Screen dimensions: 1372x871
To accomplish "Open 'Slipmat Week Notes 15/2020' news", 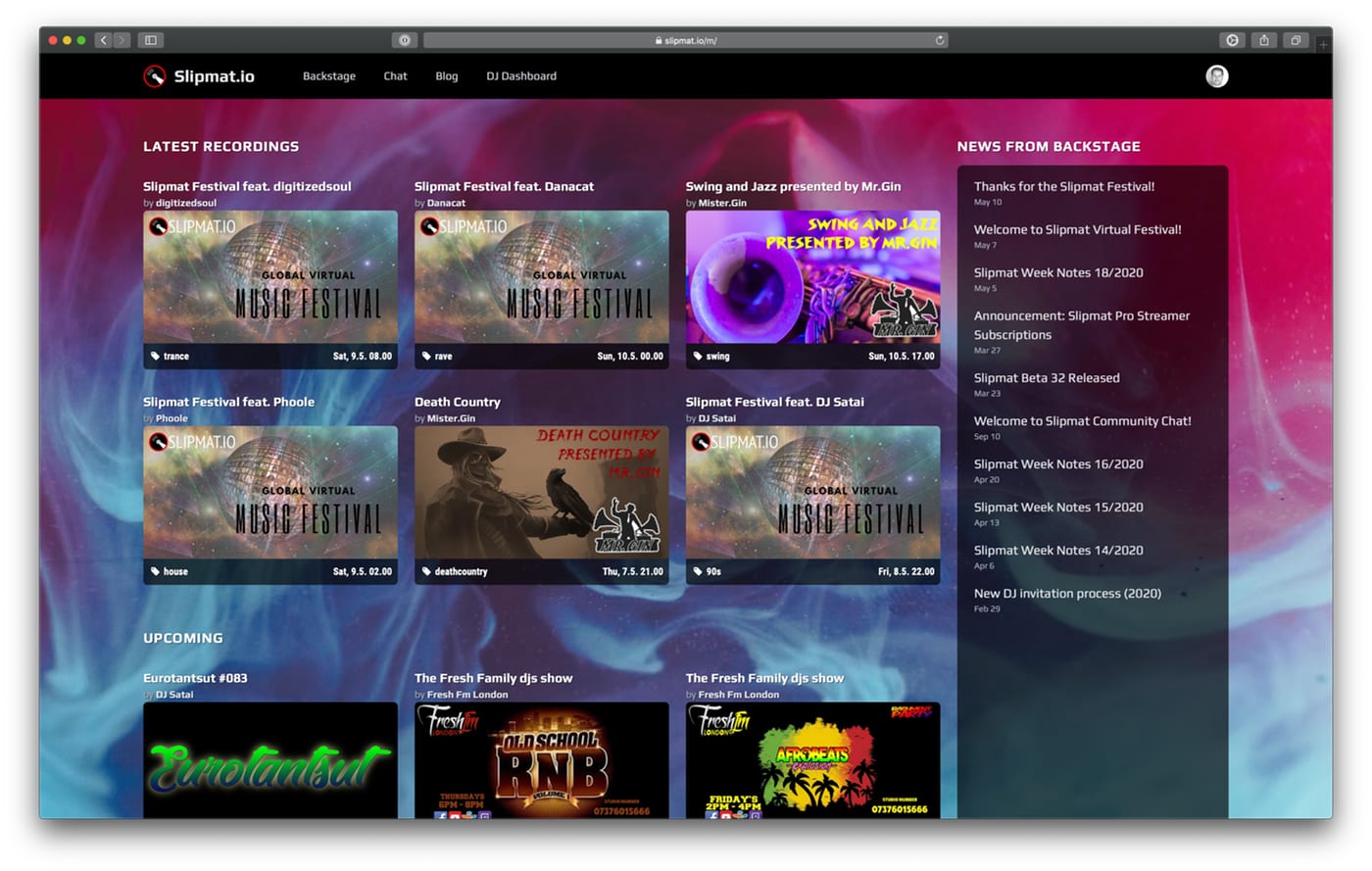I will click(x=1058, y=508).
